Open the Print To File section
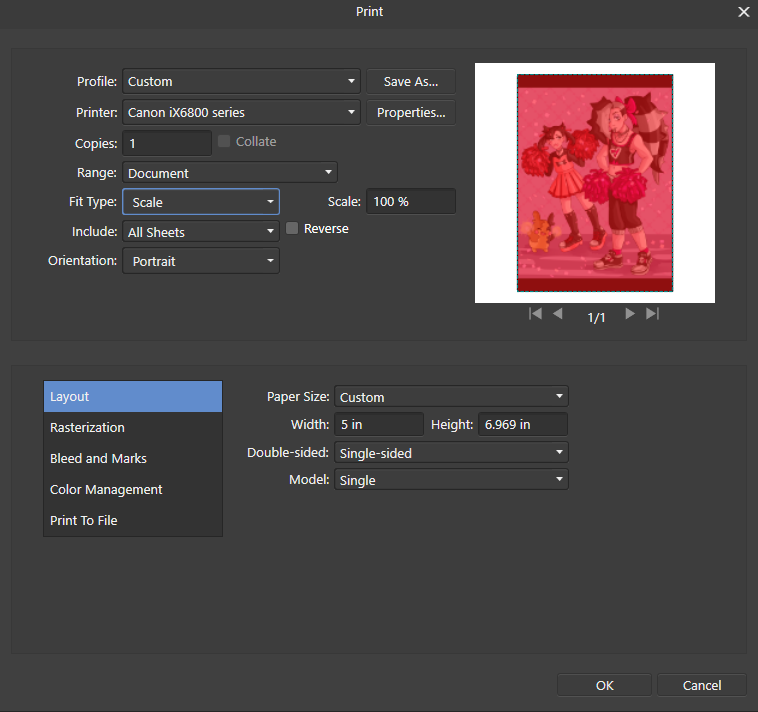The height and width of the screenshot is (712, 758). pos(133,520)
